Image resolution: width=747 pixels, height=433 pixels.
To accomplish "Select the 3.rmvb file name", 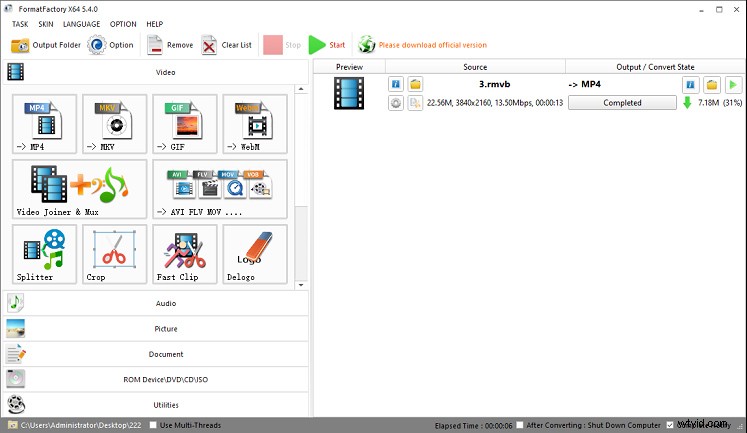I will pyautogui.click(x=495, y=84).
